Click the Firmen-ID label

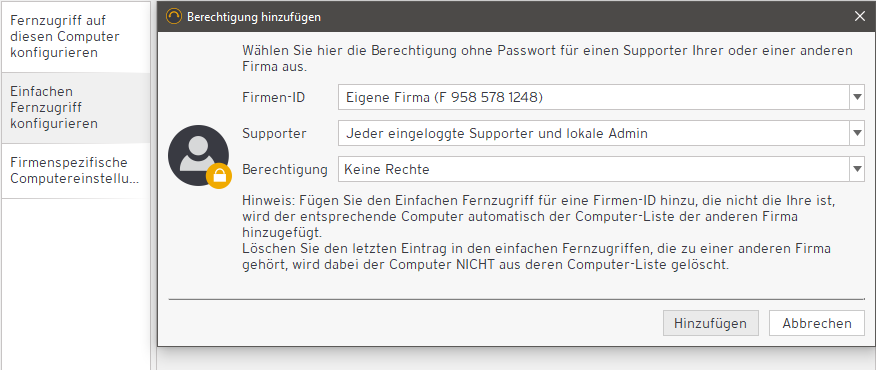[274, 98]
